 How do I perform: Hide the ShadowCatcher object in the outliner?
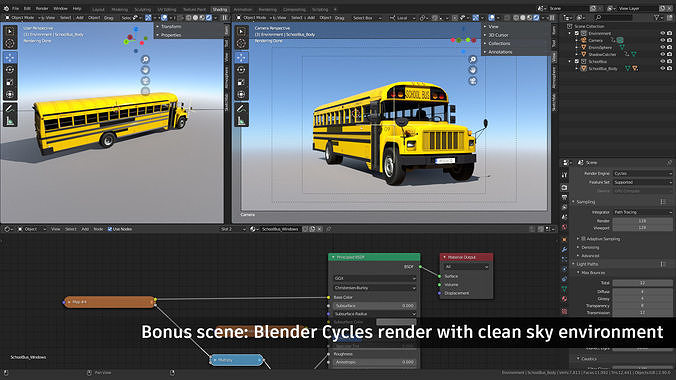point(663,54)
